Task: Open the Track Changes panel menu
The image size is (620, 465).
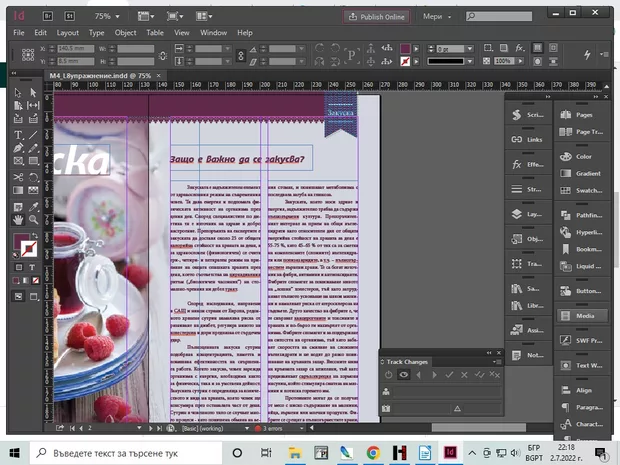Action: [498, 361]
